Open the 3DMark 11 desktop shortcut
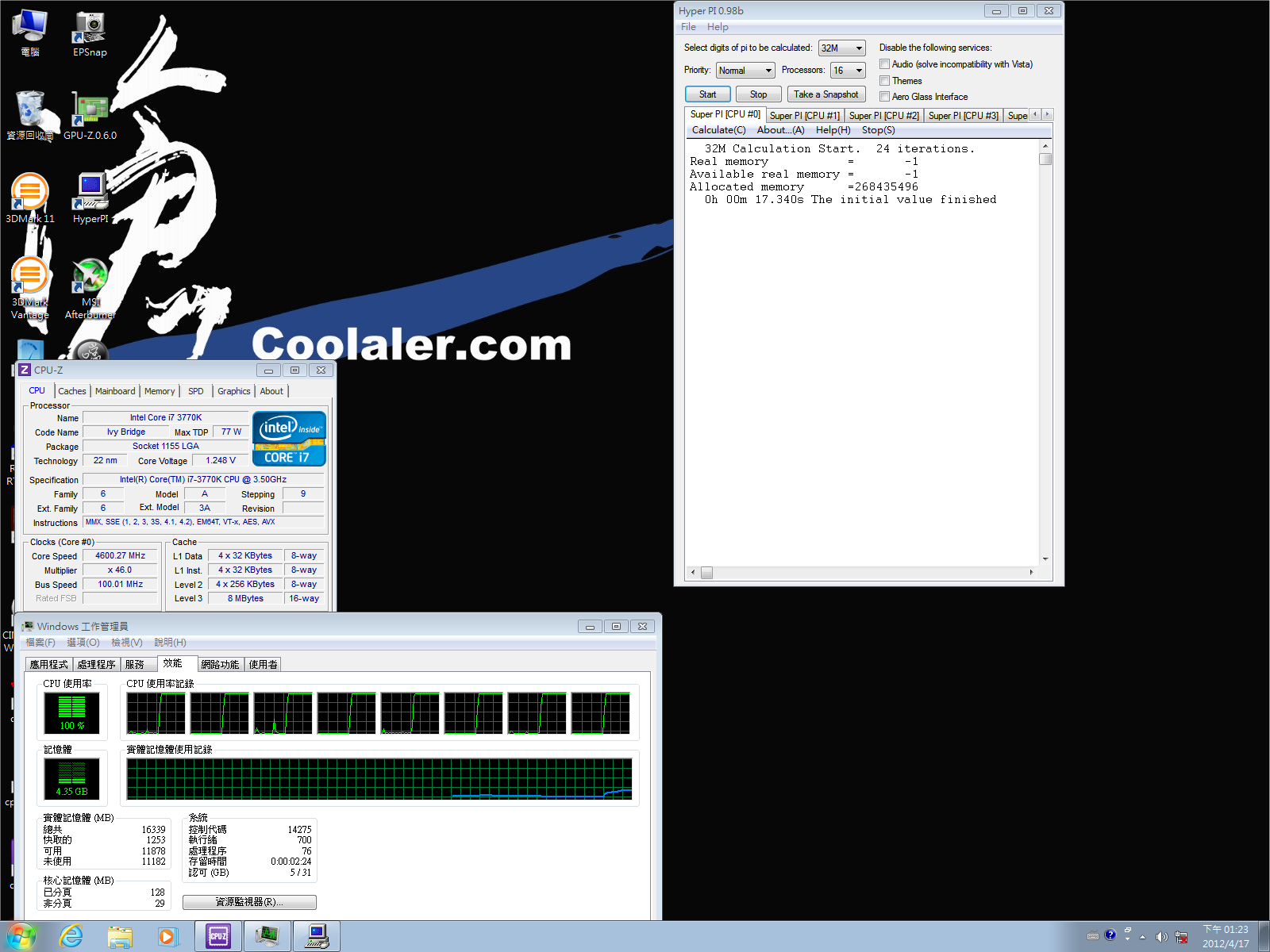1270x952 pixels. coord(30,199)
